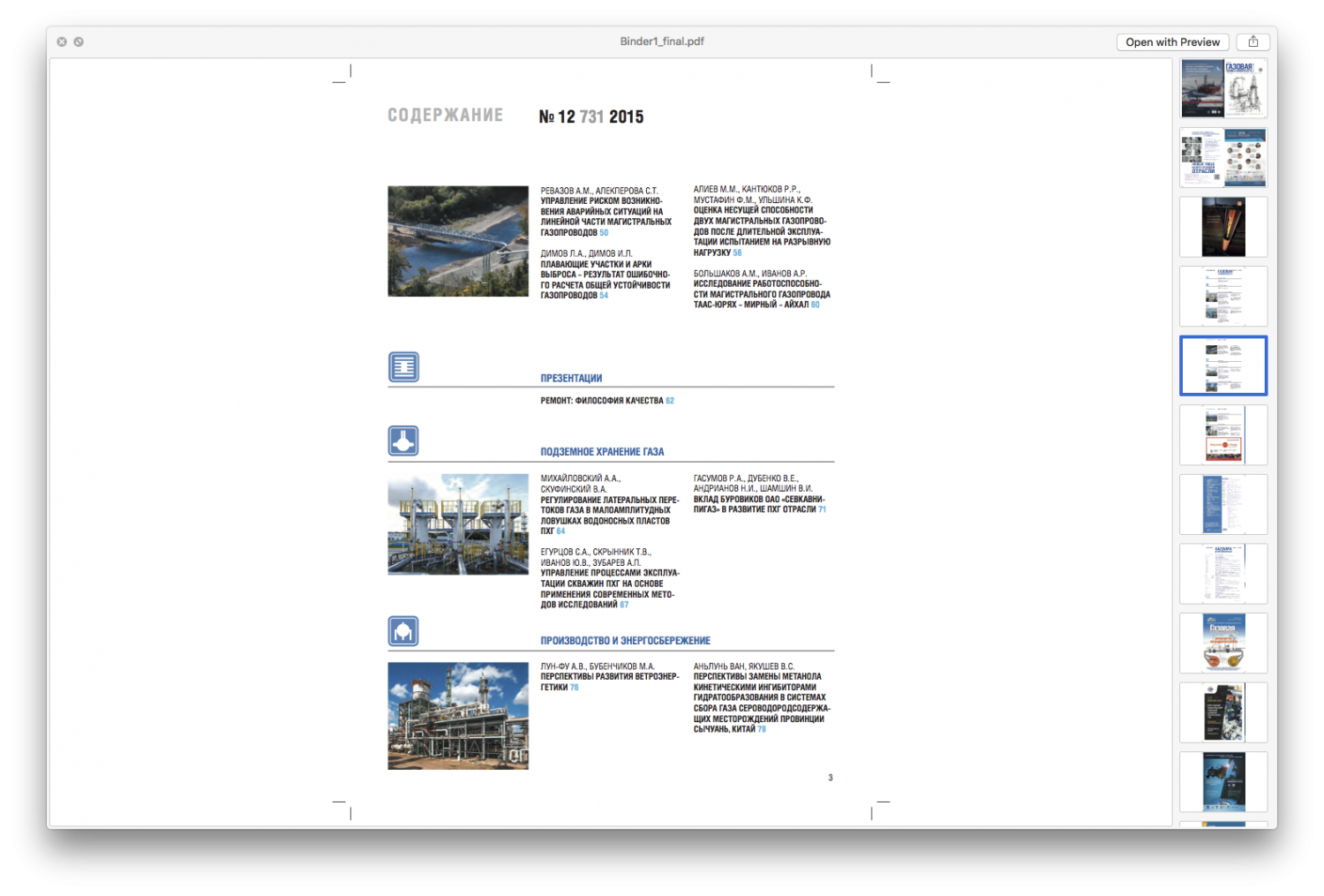Click the article by ДИМОВ Л.А., ДИМОВ И.Л.
The image size is (1324, 896).
click(606, 275)
